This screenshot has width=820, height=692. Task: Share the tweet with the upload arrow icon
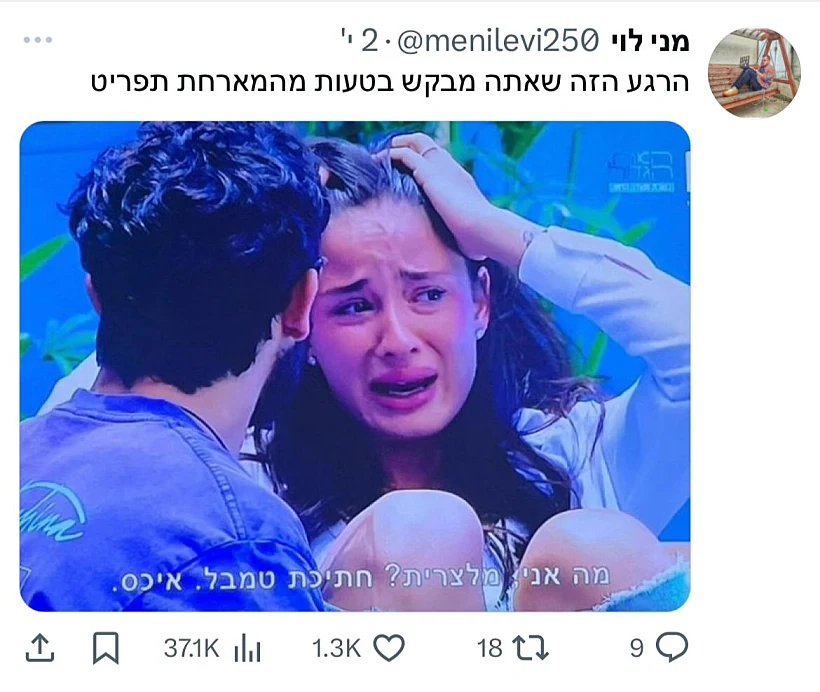(40, 648)
